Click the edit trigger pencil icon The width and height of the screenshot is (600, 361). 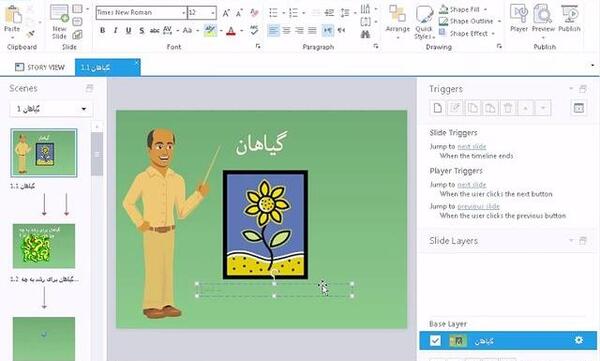[x=455, y=108]
